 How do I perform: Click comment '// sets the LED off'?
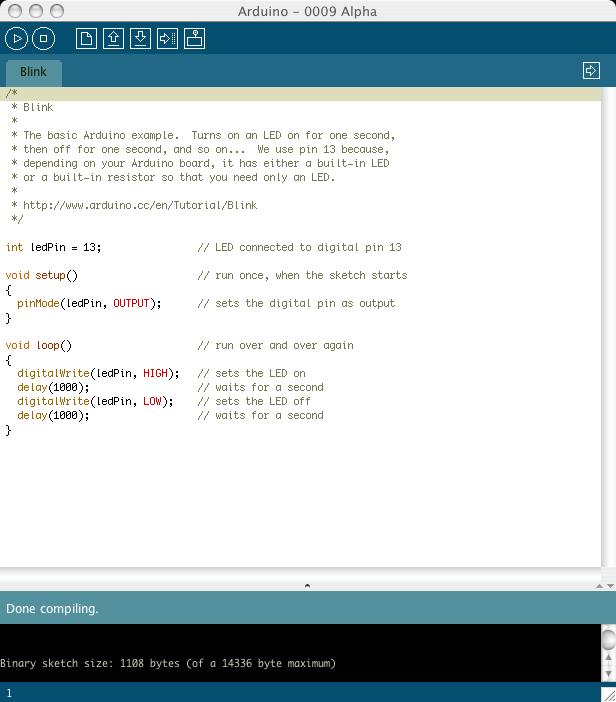[x=254, y=402]
